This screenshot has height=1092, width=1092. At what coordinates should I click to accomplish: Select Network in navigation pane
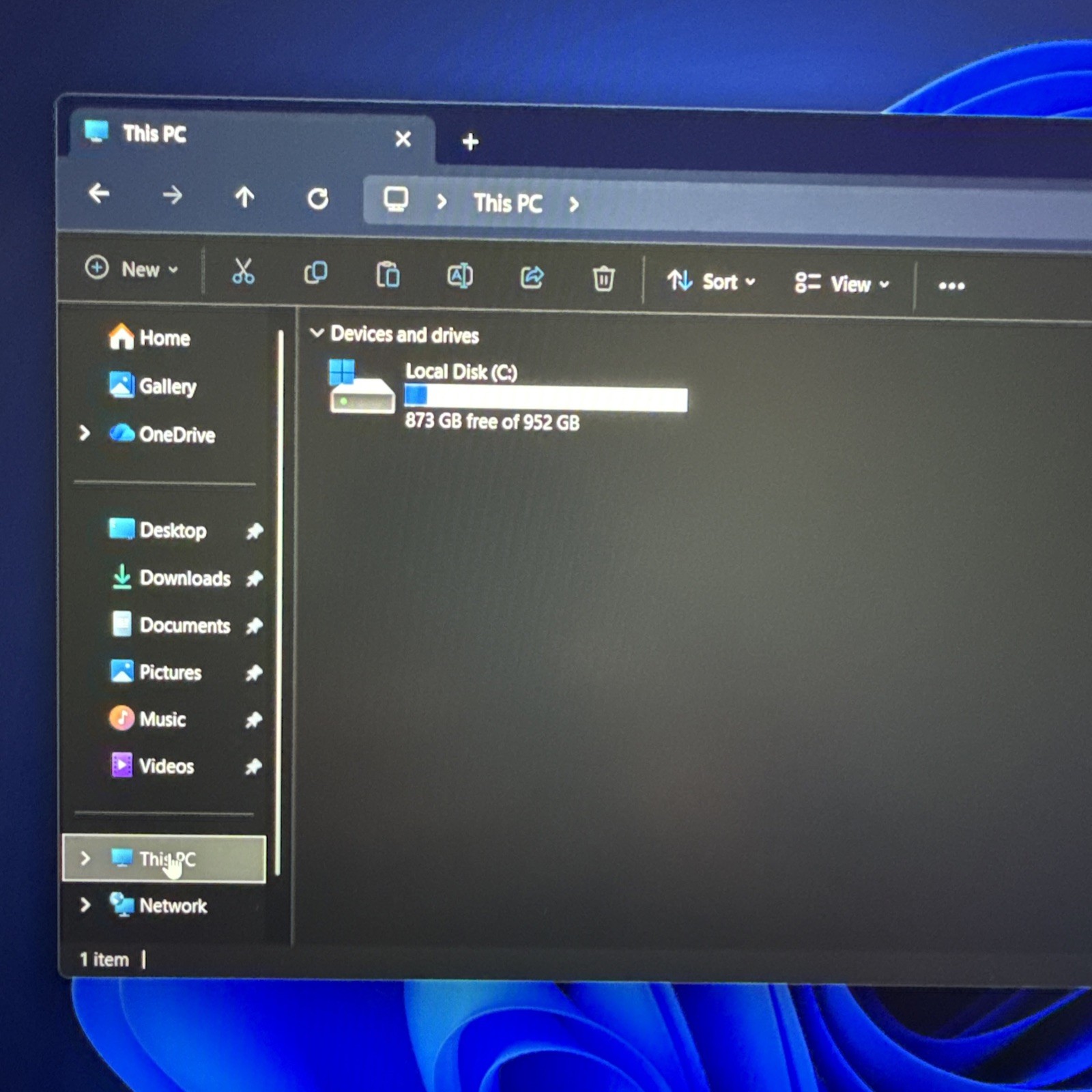(158, 905)
